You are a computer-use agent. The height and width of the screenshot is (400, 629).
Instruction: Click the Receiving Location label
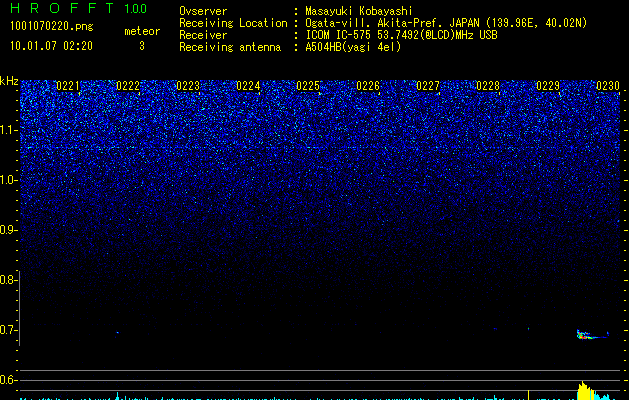[233, 23]
